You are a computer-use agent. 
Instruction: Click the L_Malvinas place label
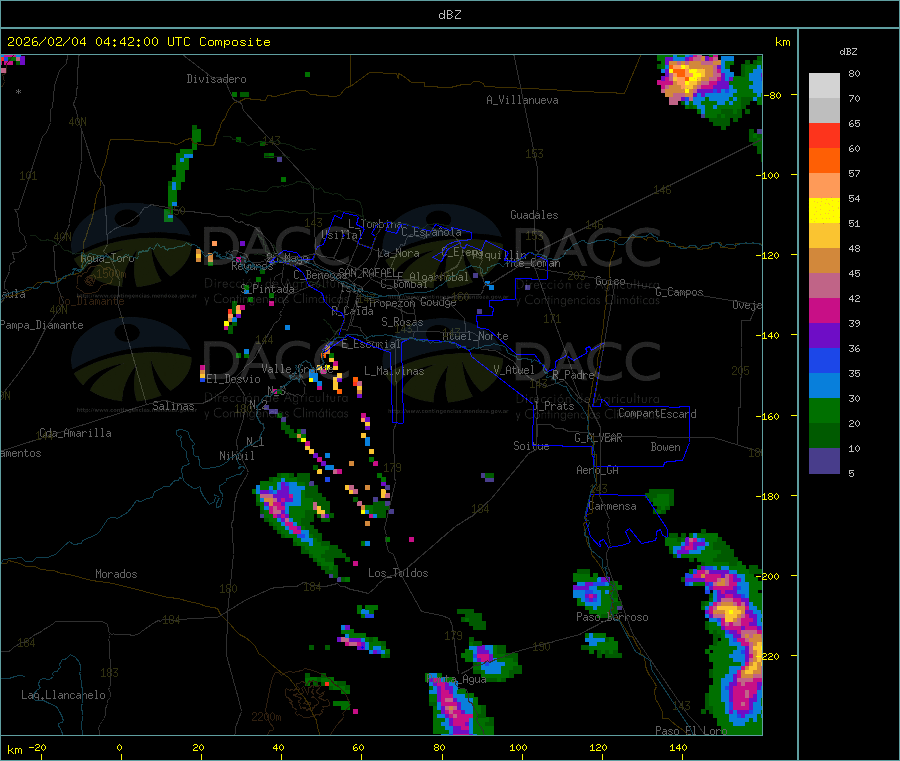click(394, 371)
